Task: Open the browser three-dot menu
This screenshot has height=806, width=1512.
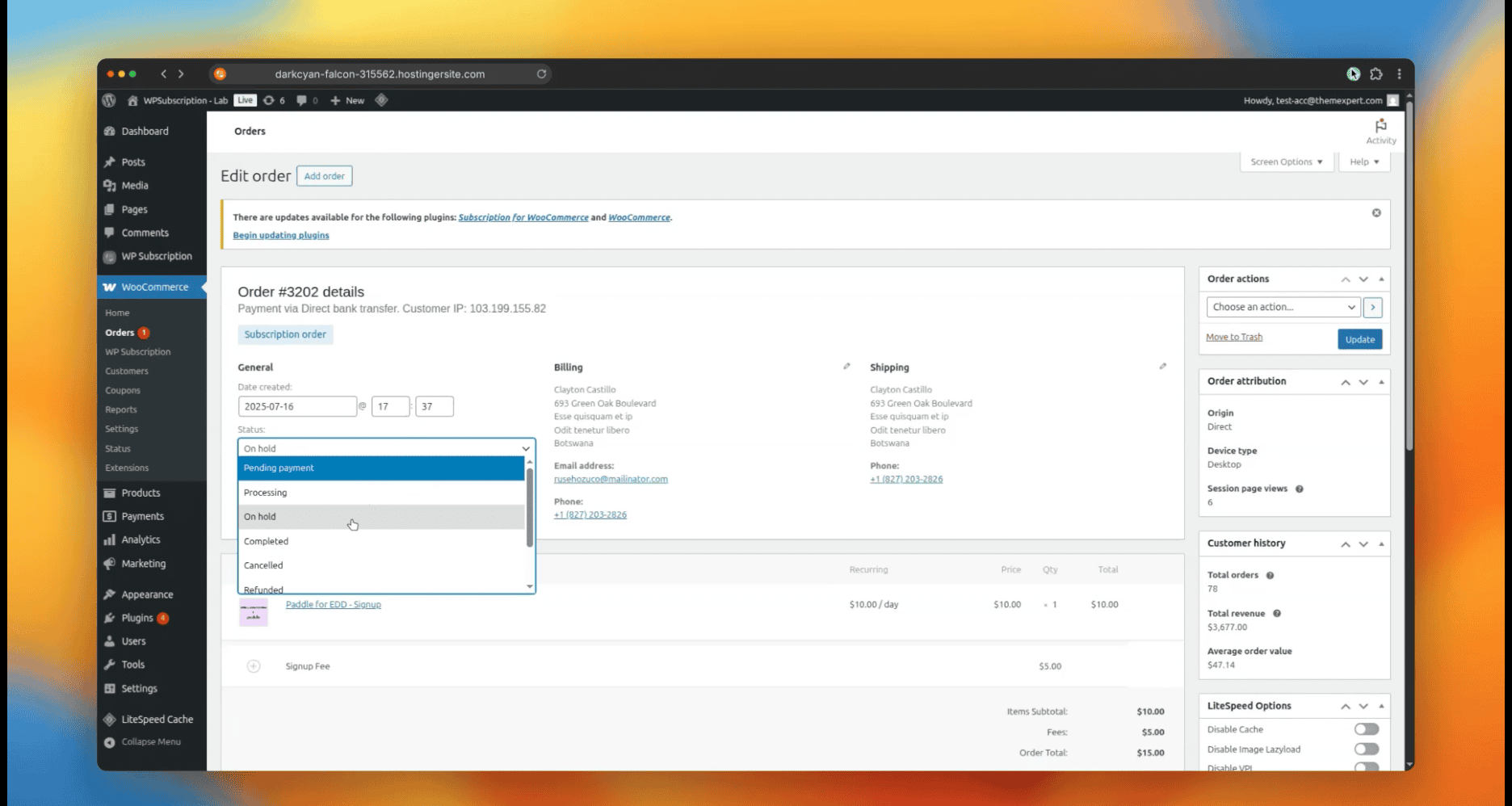Action: [x=1400, y=73]
